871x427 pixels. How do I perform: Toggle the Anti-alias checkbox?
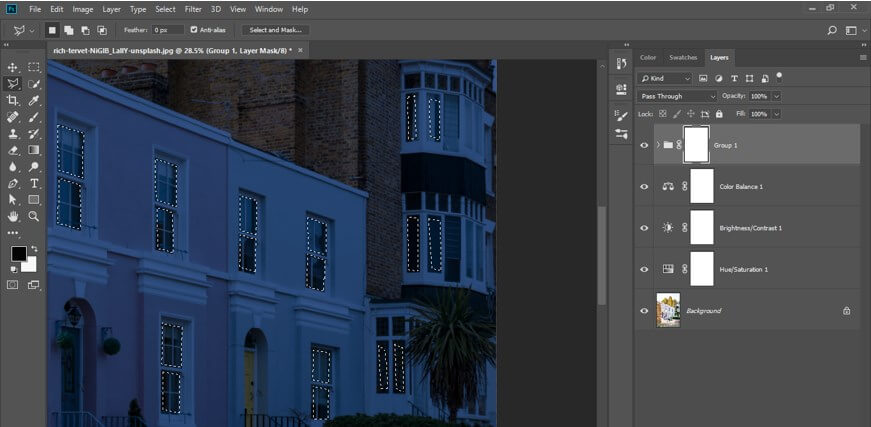[x=194, y=30]
